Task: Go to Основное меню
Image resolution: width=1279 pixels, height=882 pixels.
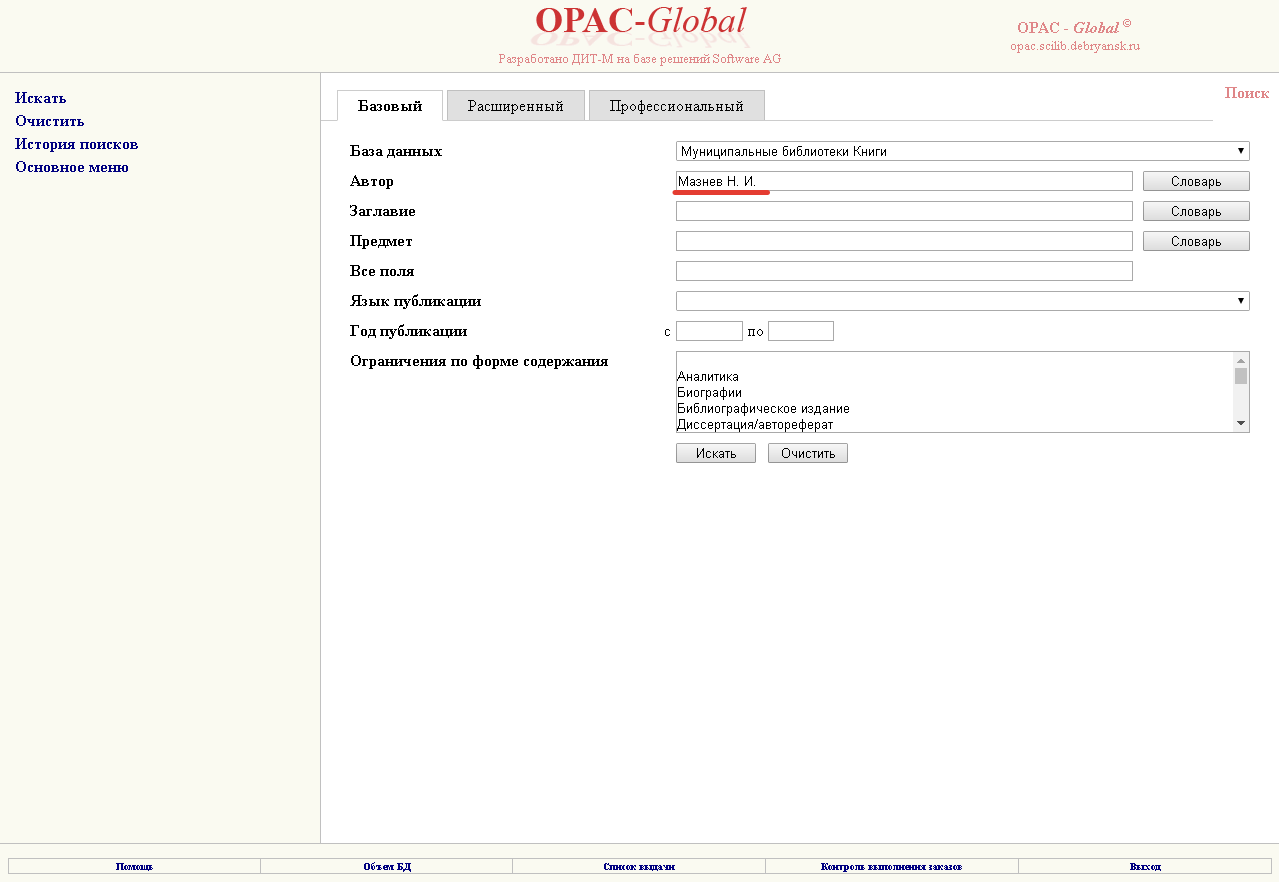Action: [72, 167]
